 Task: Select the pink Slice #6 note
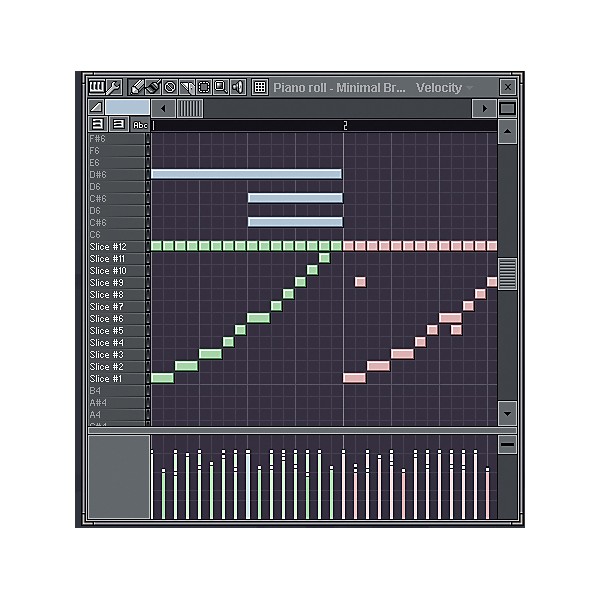click(450, 318)
